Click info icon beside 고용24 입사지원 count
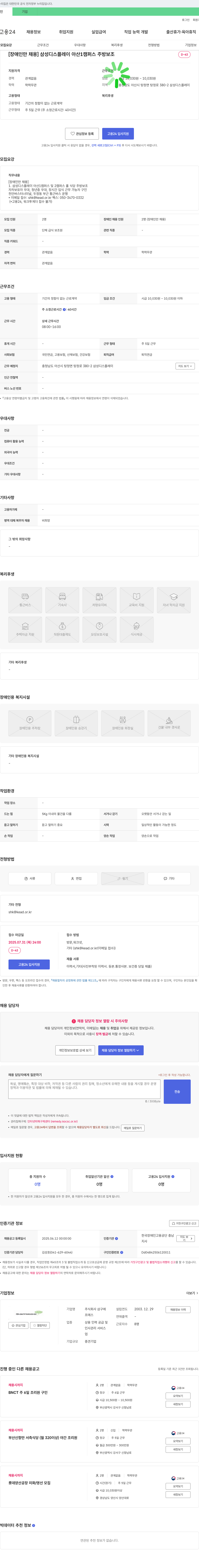Screen dimensions: 199x1568 pos(173,1177)
